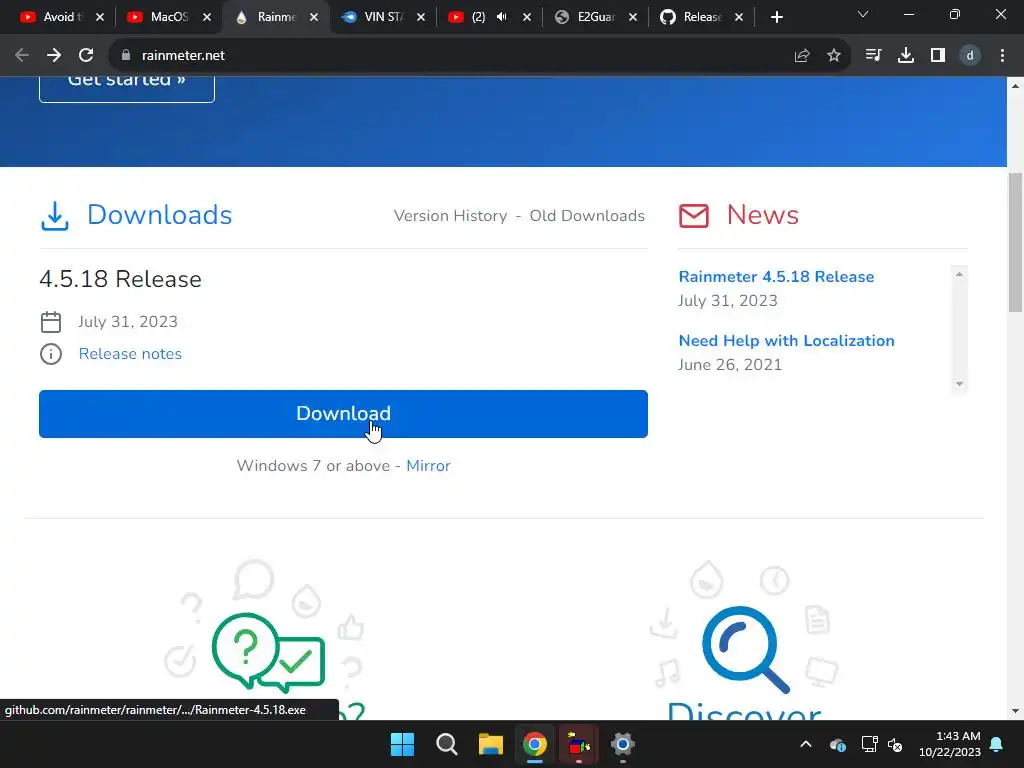Toggle the browser side panel icon
This screenshot has width=1024, height=768.
click(938, 56)
